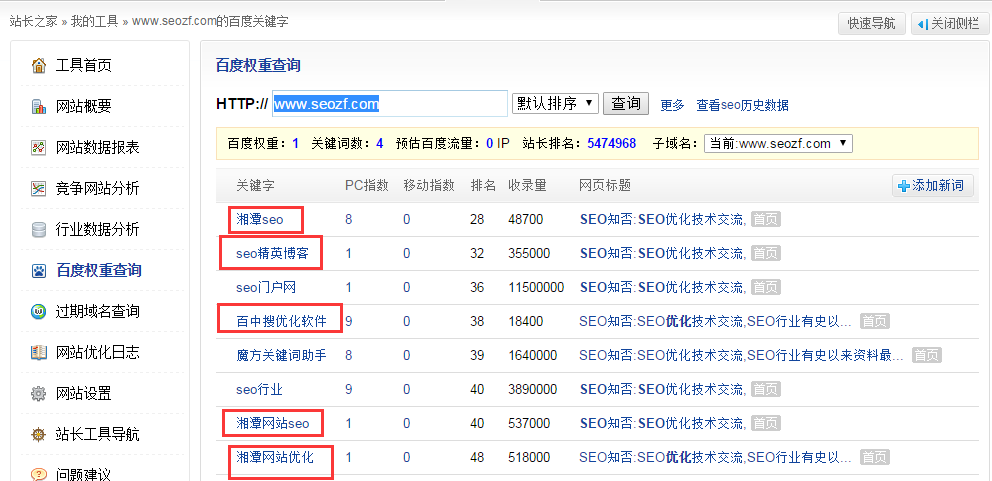Open keyword 湘潭网站优化

pyautogui.click(x=275, y=457)
